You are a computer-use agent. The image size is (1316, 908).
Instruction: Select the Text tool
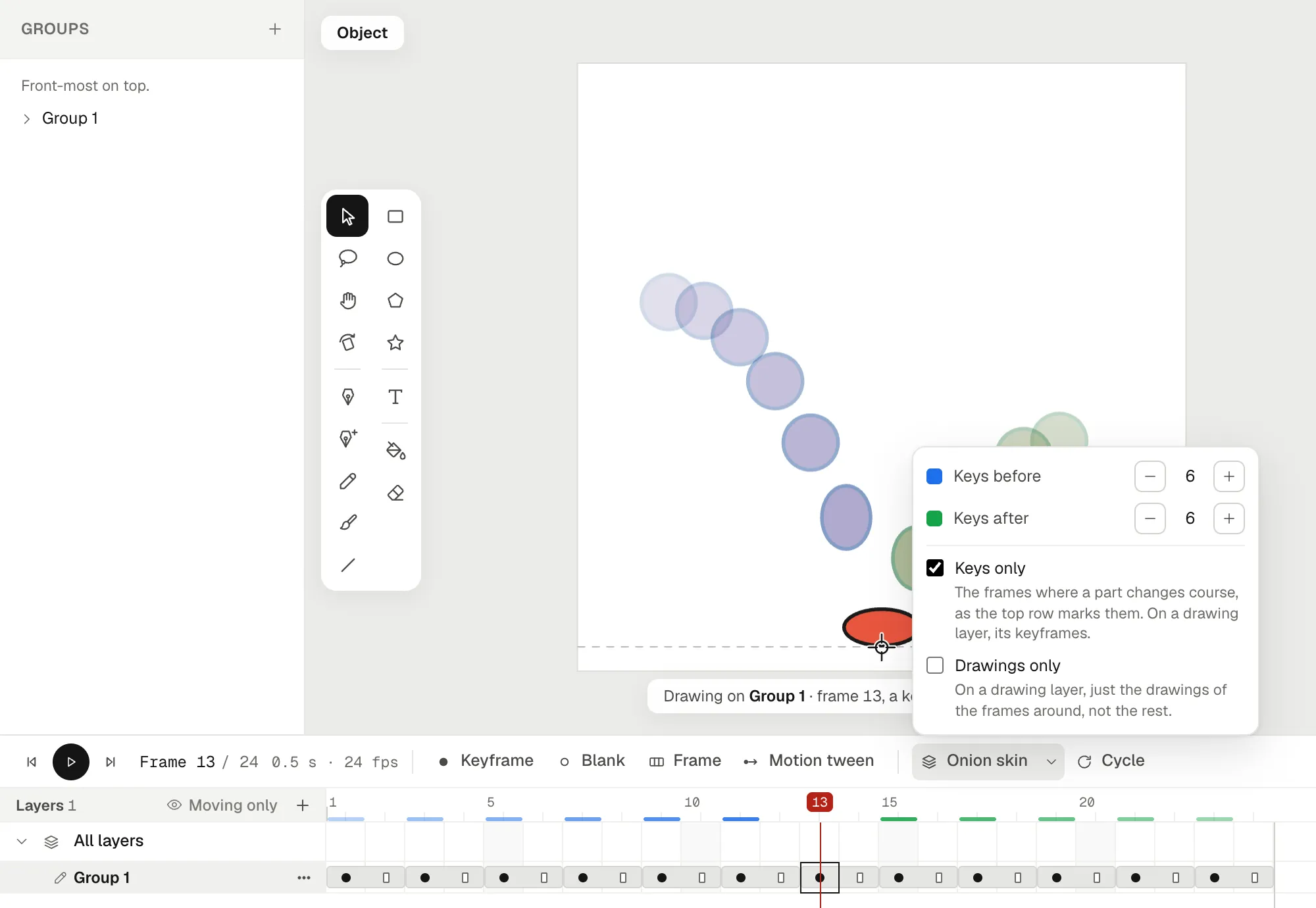coord(395,397)
